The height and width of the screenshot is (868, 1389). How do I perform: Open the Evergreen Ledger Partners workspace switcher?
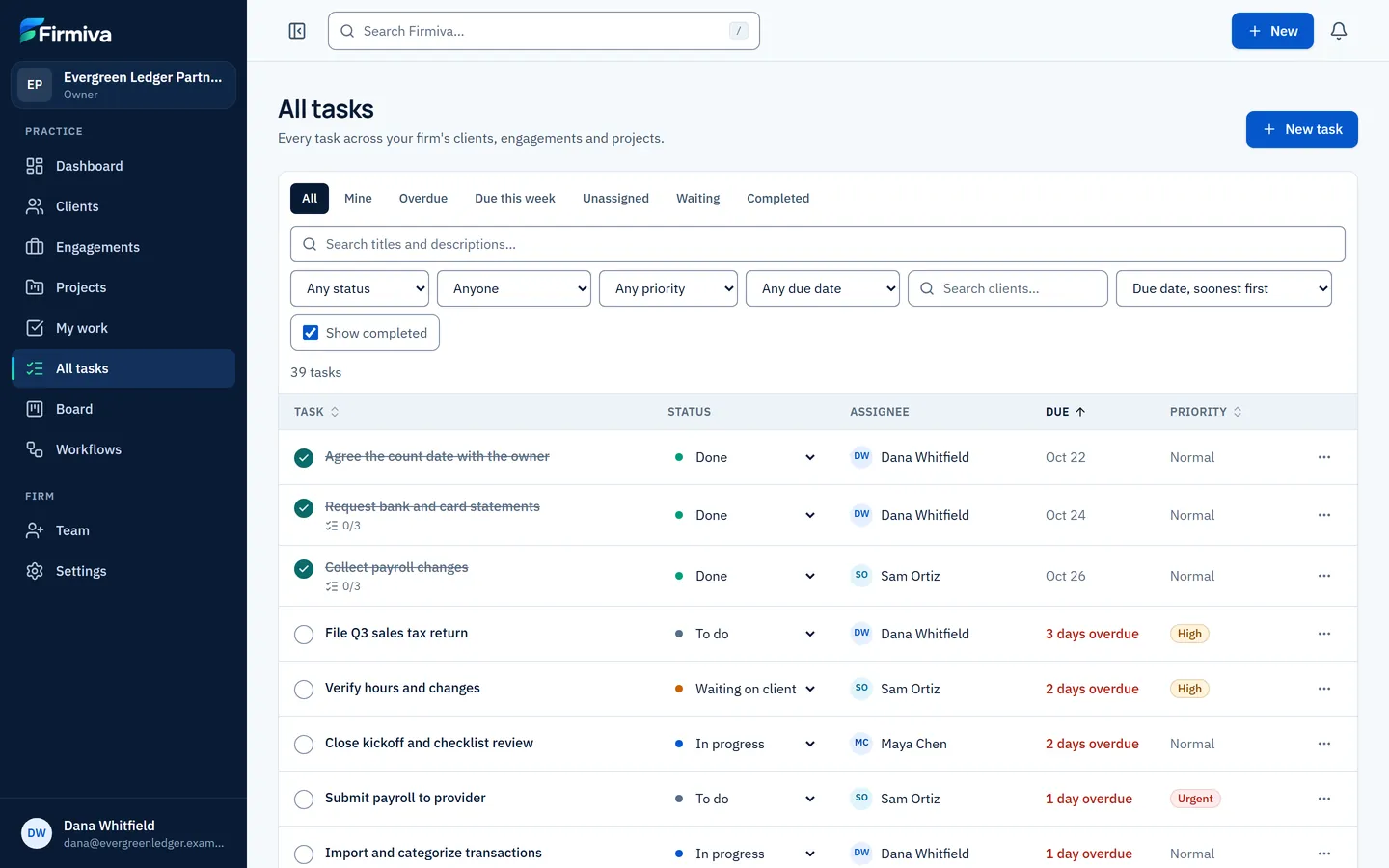point(123,85)
